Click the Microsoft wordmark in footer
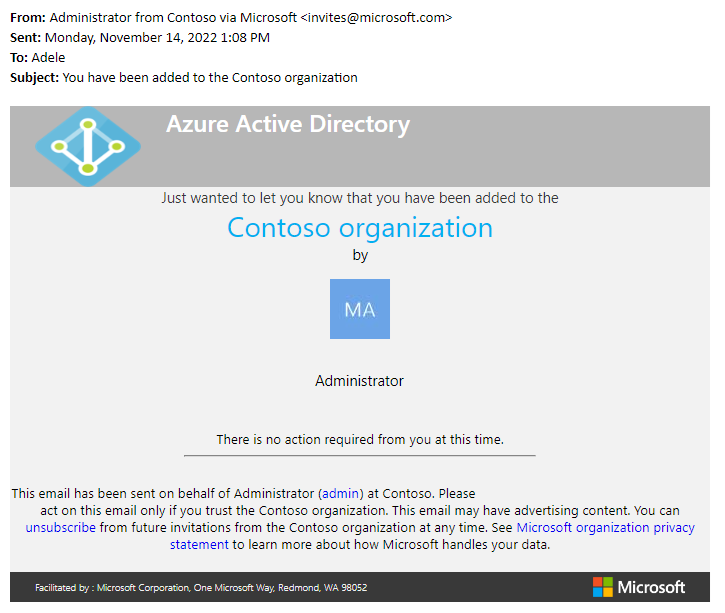The width and height of the screenshot is (725, 613). click(651, 587)
